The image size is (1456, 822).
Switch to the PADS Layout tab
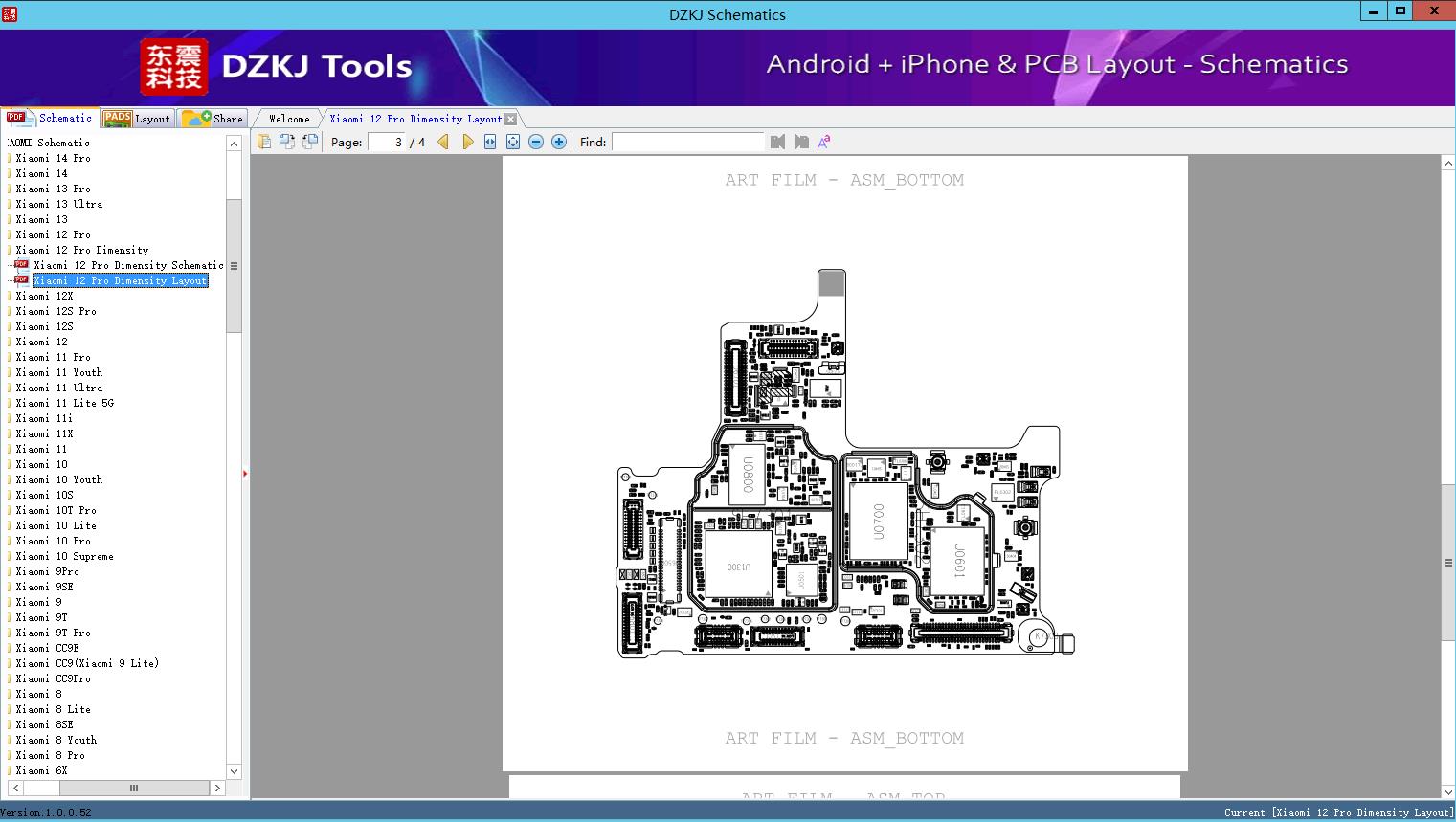(137, 119)
